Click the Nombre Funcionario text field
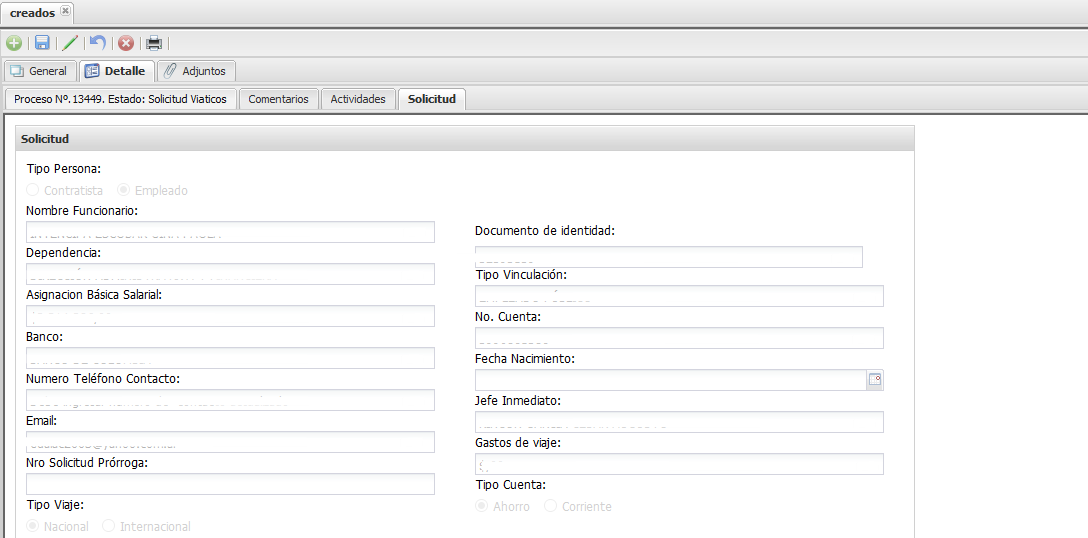The width and height of the screenshot is (1088, 538). pos(230,232)
